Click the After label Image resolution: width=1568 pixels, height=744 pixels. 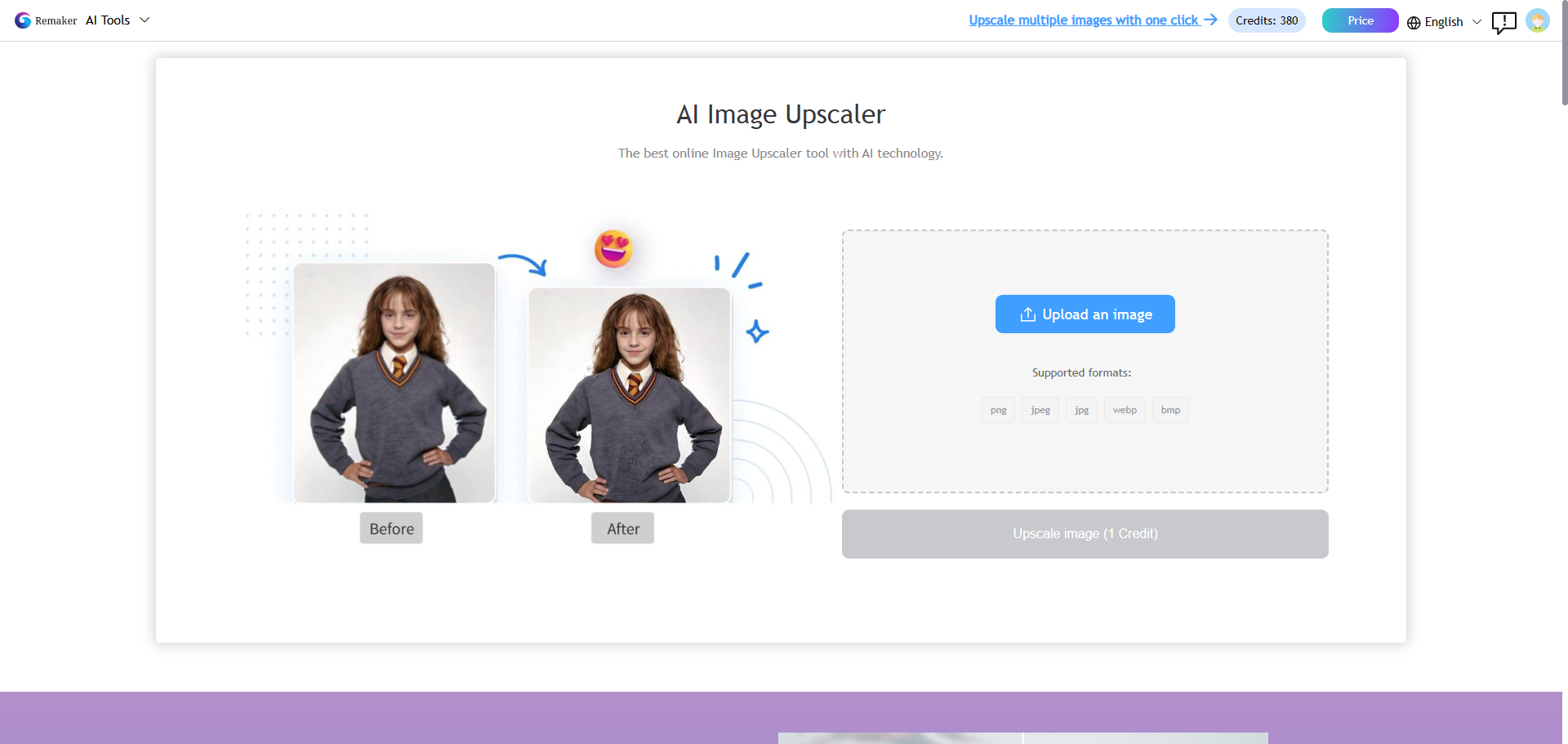(622, 528)
